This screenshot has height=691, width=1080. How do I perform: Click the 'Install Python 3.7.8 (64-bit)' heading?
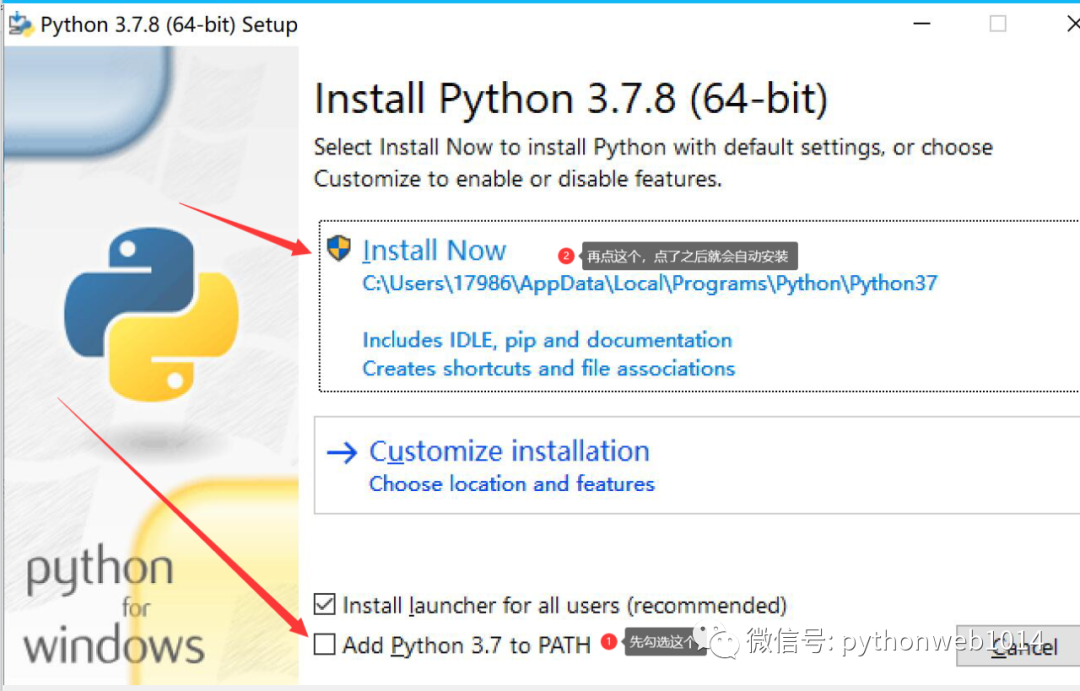point(571,99)
